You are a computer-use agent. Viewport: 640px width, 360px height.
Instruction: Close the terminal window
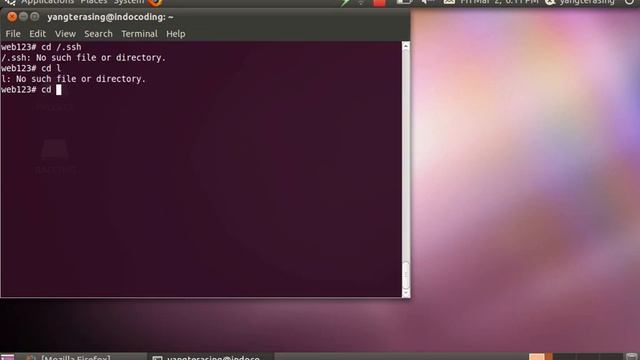point(12,17)
